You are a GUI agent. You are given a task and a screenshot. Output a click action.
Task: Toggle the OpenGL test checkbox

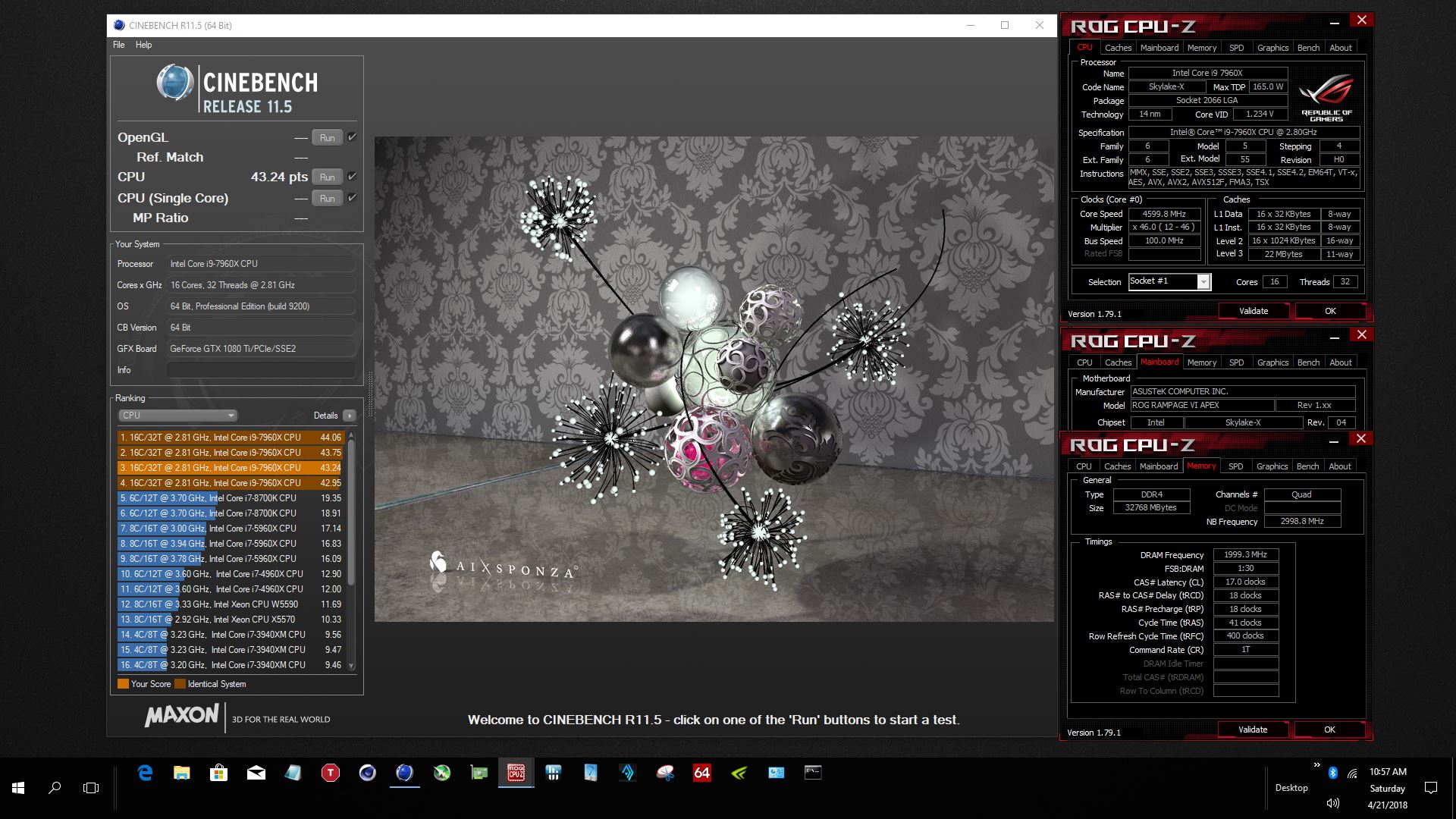pyautogui.click(x=352, y=137)
